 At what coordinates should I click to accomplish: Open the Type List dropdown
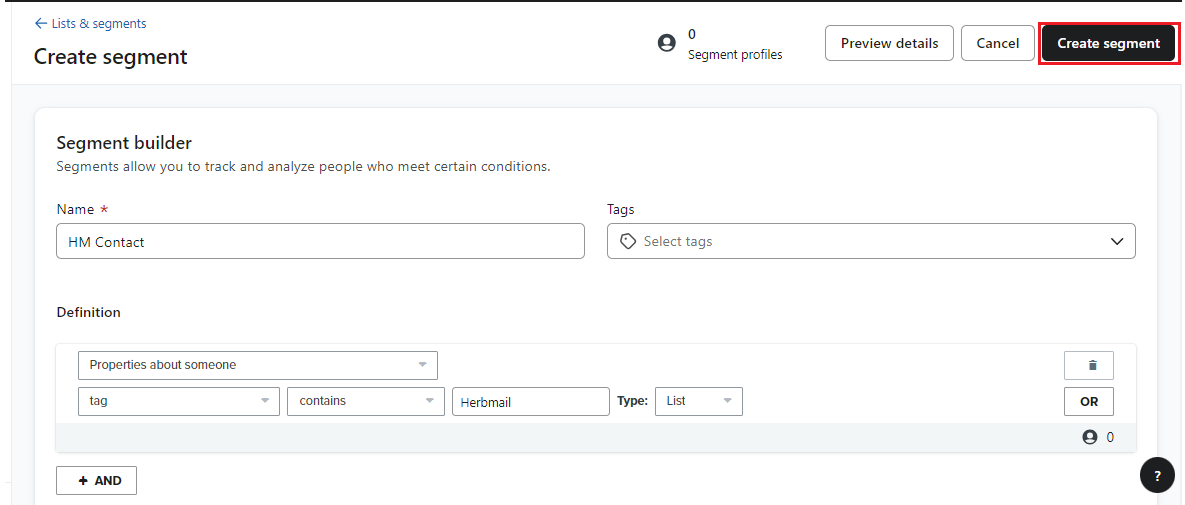click(699, 401)
